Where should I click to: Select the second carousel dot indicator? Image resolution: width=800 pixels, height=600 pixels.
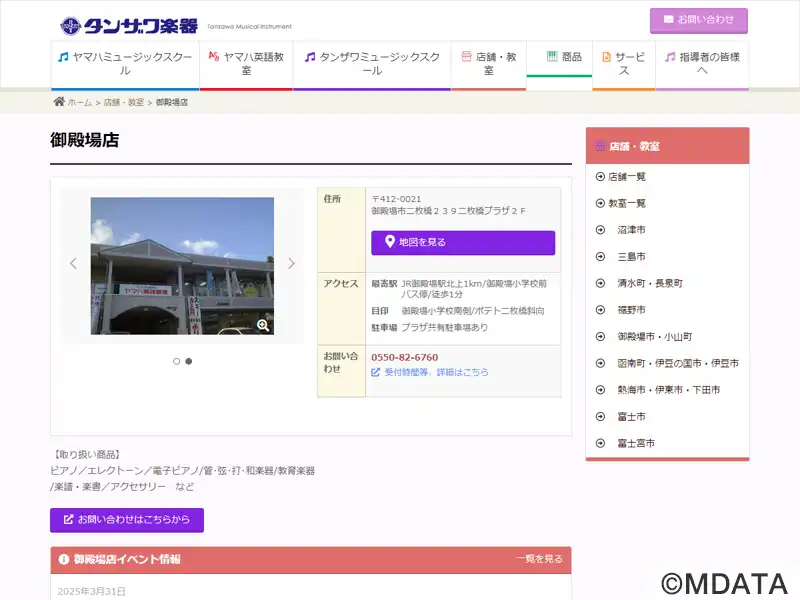tap(189, 361)
